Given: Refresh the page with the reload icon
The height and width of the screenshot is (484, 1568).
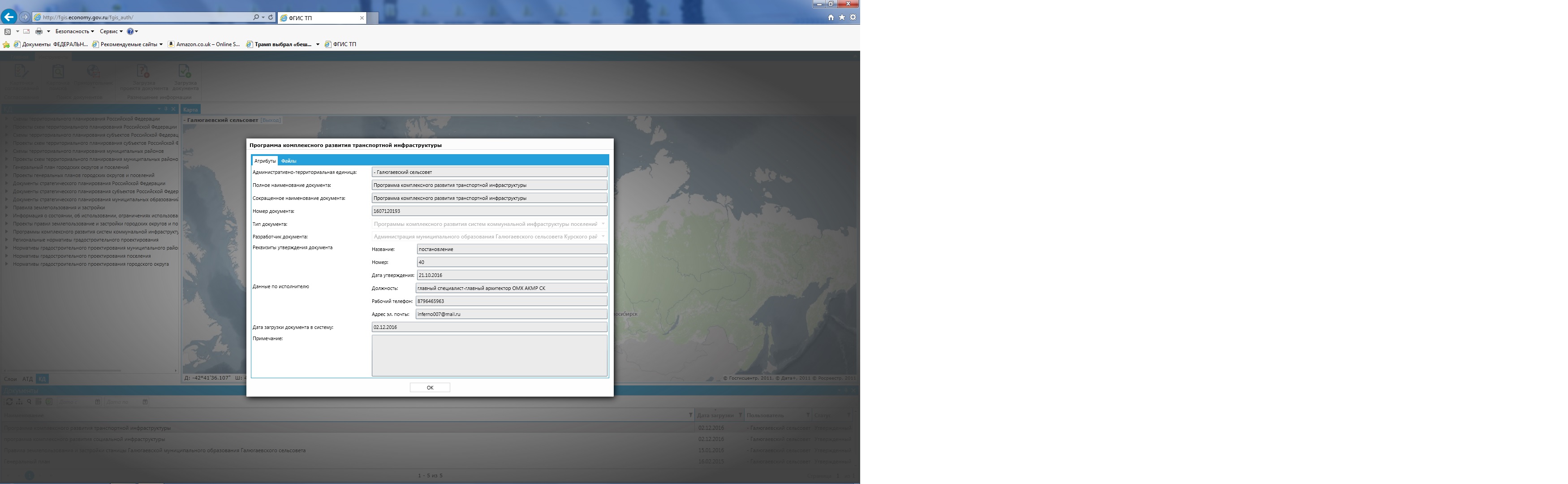Looking at the screenshot, I should [271, 17].
